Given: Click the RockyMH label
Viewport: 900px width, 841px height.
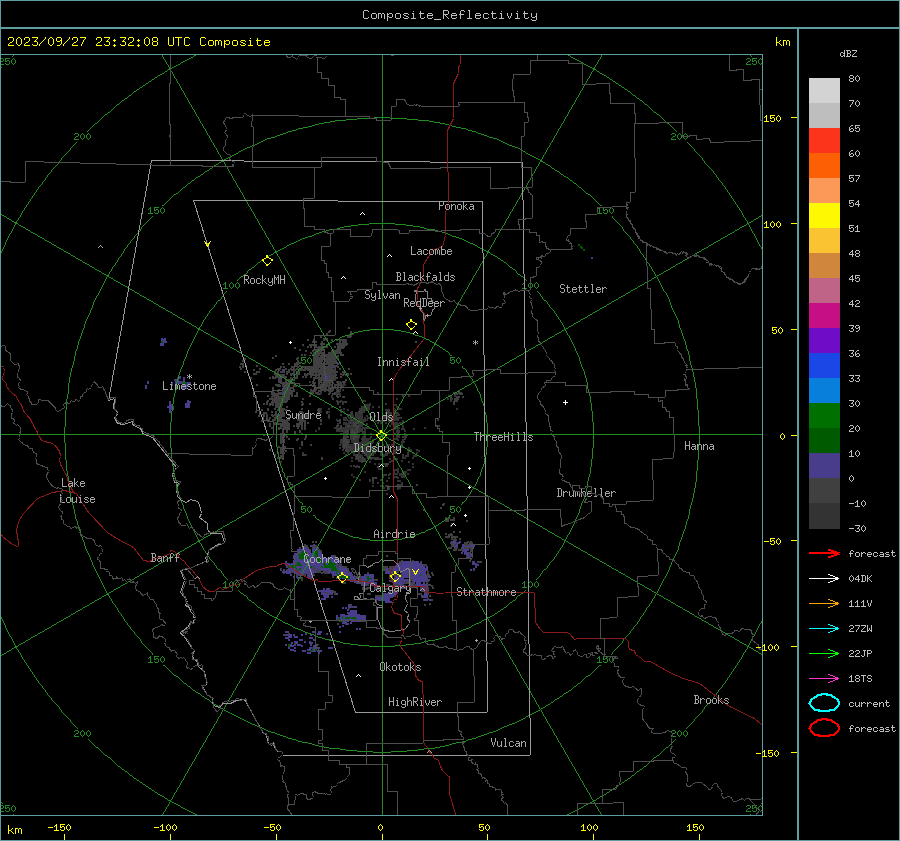Looking at the screenshot, I should coord(264,280).
